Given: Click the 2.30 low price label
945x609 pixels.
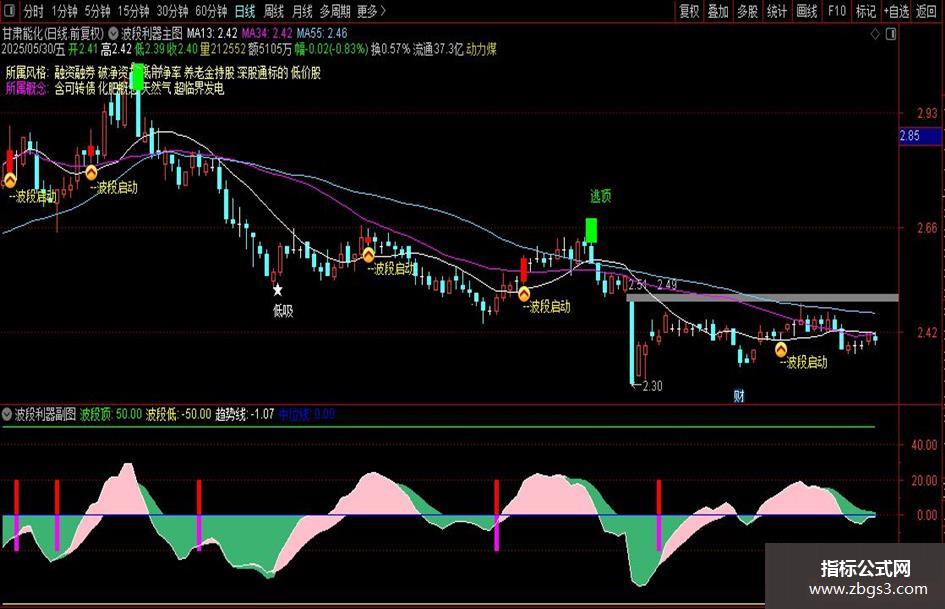Looking at the screenshot, I should (x=652, y=386).
